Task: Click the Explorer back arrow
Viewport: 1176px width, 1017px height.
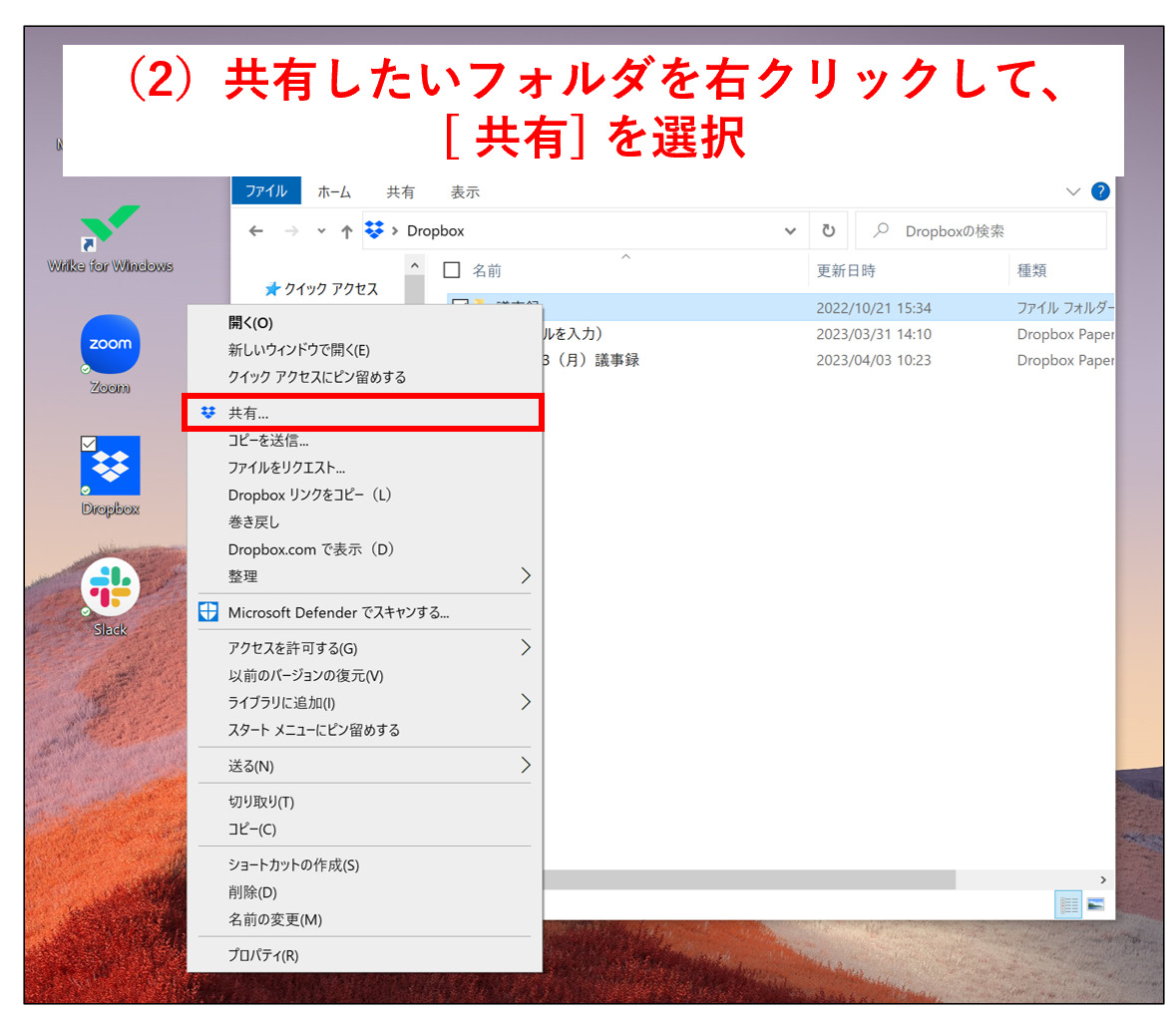Action: click(255, 231)
